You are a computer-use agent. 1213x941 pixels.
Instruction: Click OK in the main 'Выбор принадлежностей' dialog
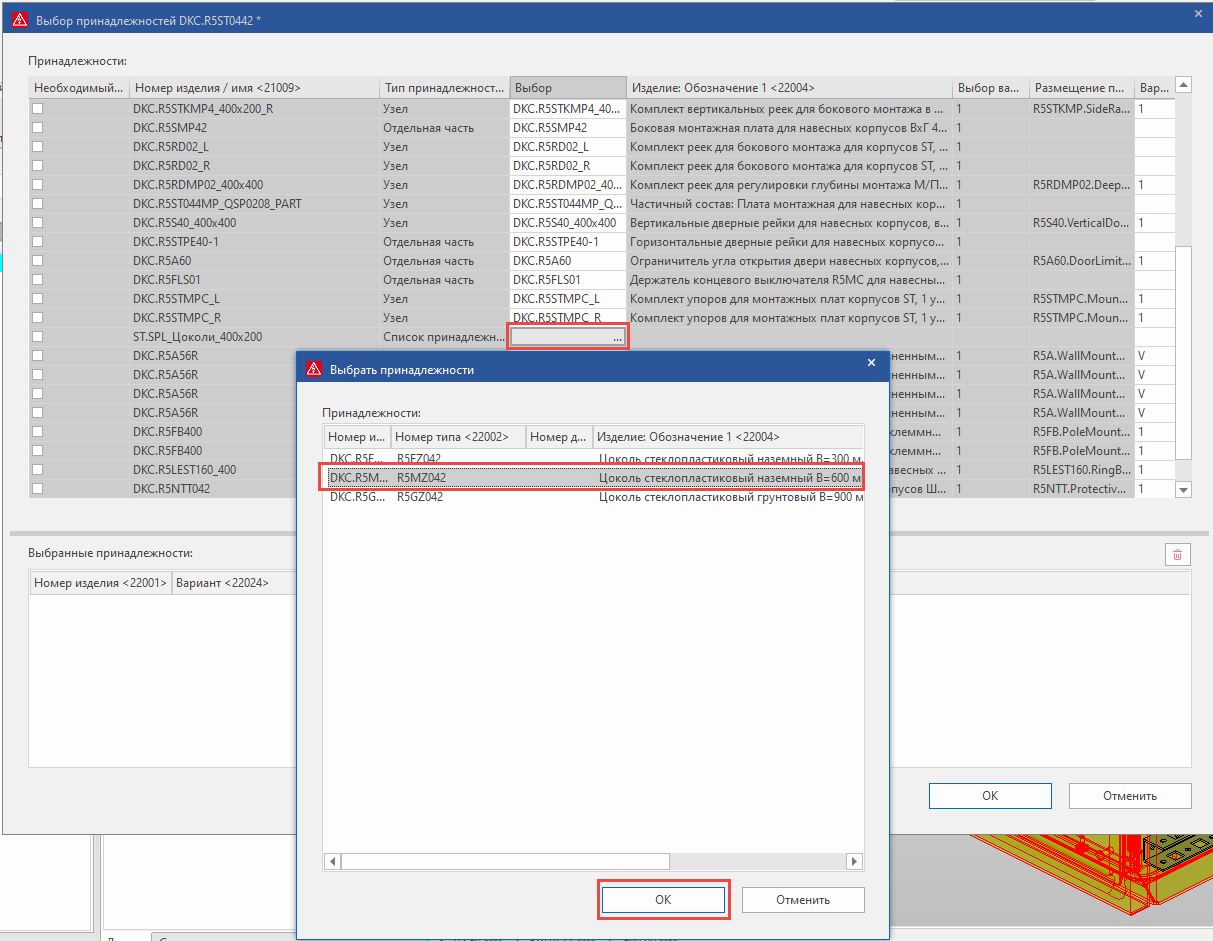(990, 796)
